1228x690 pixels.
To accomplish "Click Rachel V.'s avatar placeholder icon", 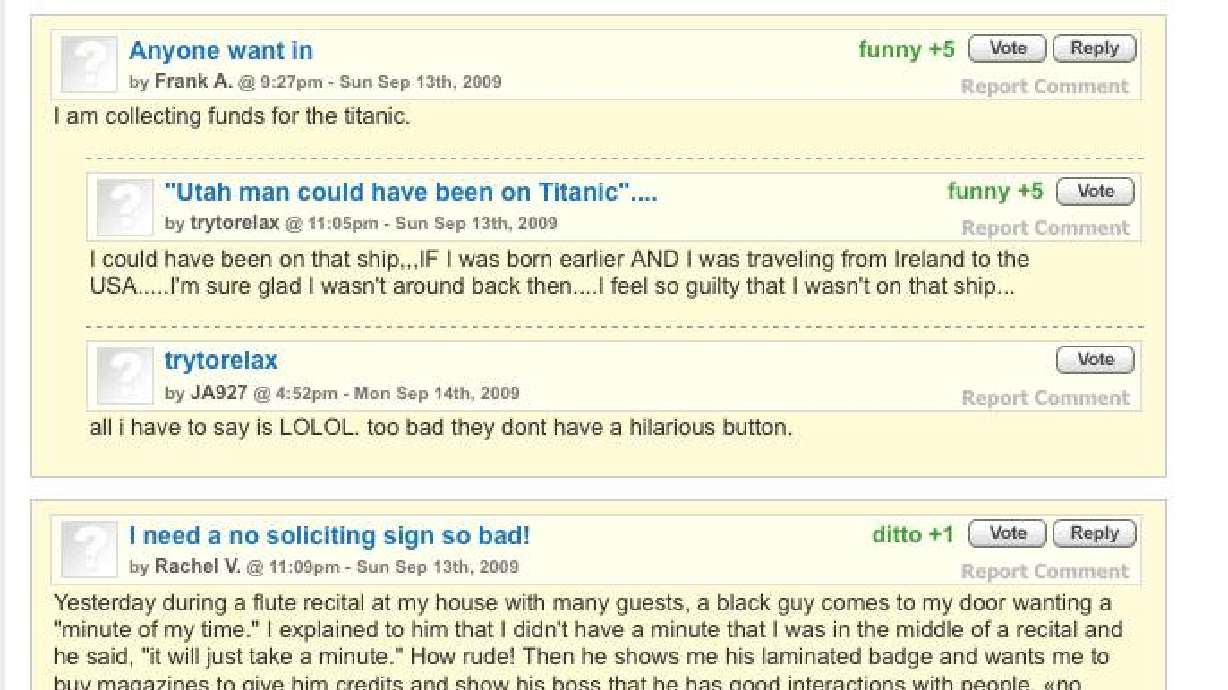I will click(x=88, y=550).
